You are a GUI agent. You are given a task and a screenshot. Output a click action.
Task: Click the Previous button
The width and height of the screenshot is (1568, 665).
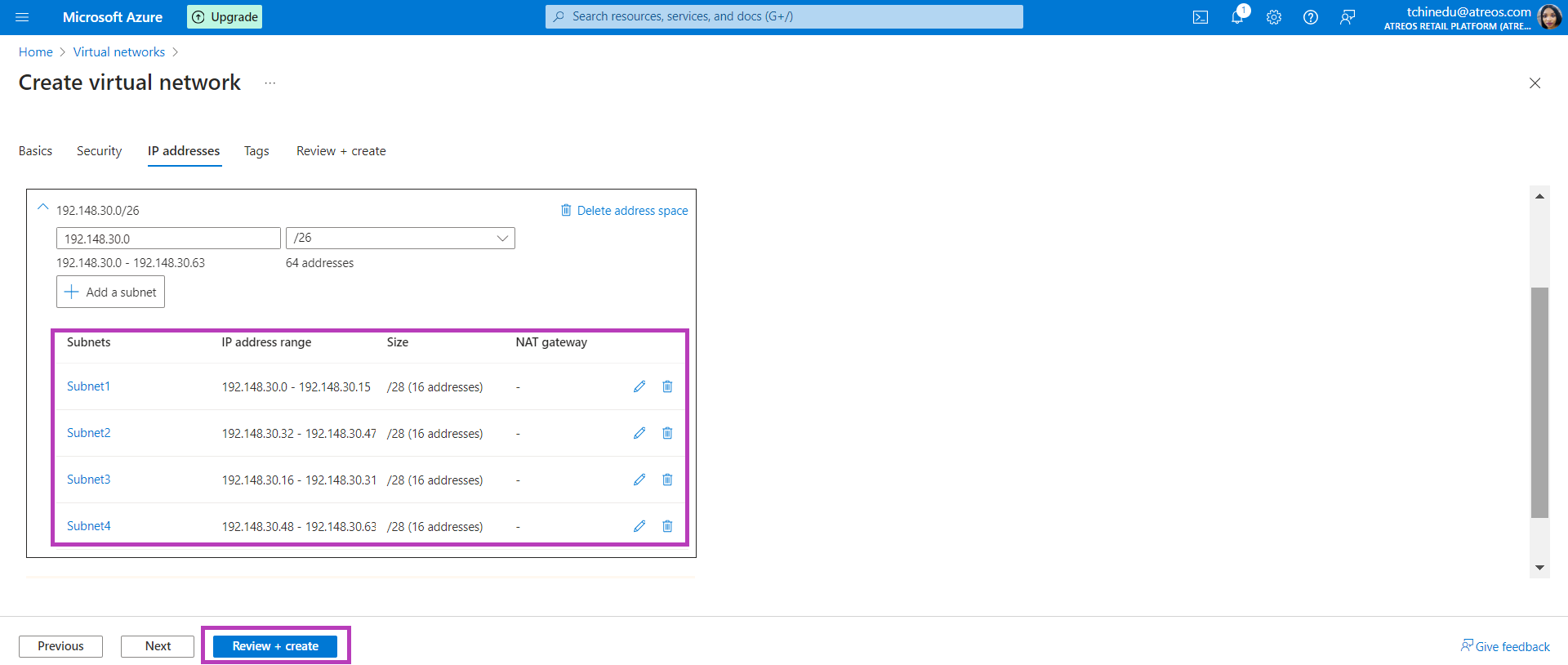click(60, 646)
